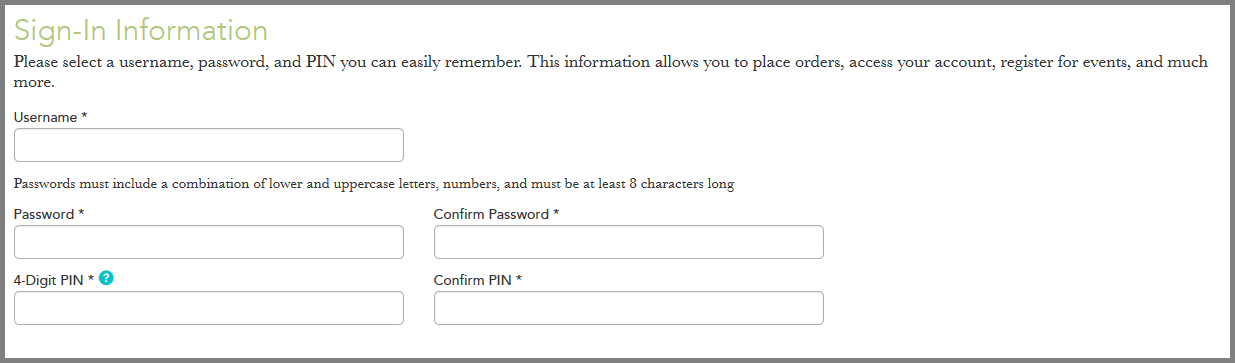
Task: Click the Sign-In Information heading
Action: (x=141, y=30)
